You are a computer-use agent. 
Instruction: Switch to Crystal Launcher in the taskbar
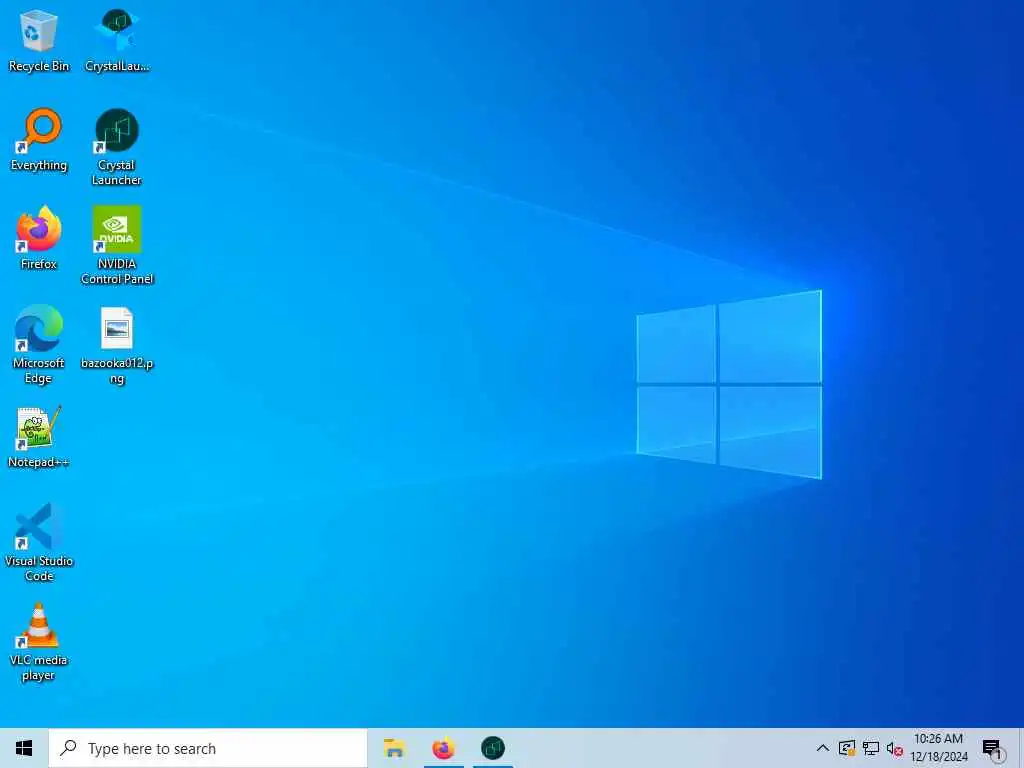coord(493,748)
